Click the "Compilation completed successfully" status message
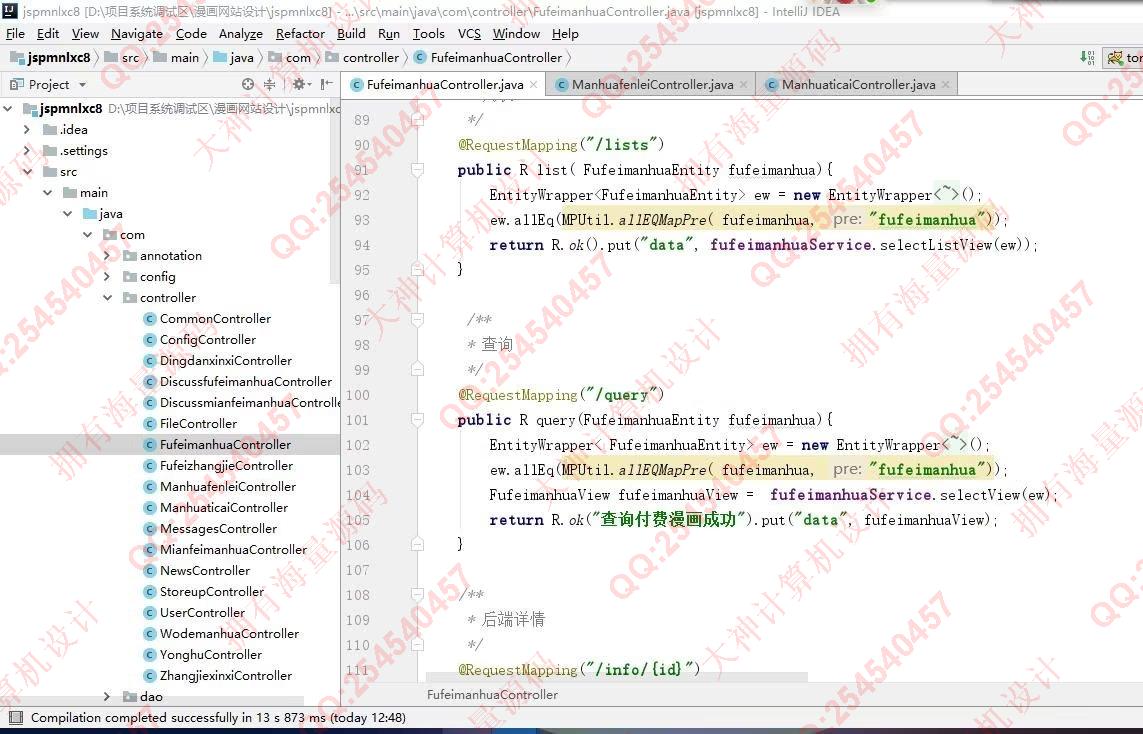The image size is (1143, 734). 218,718
